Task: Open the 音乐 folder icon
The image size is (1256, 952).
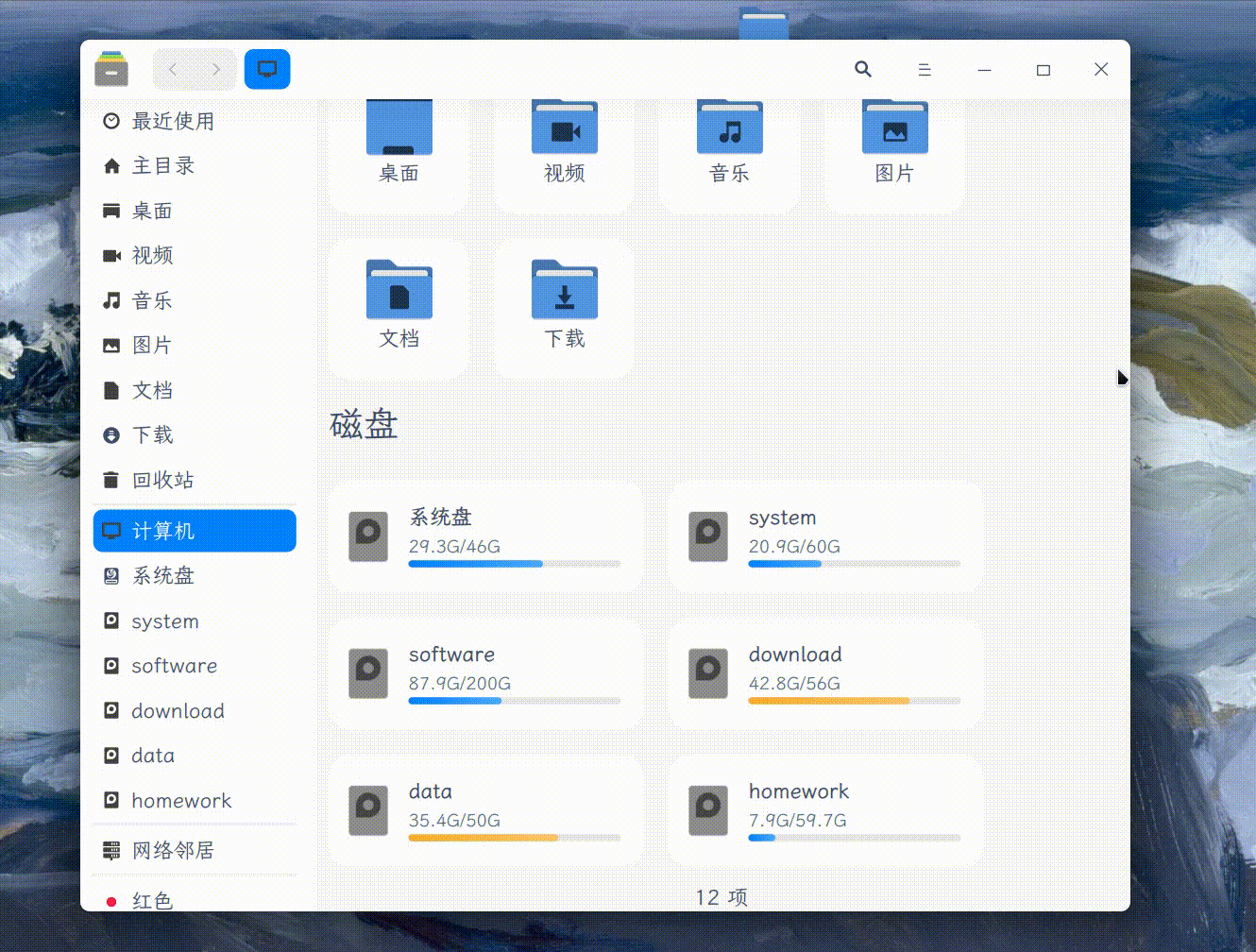Action: 729,132
